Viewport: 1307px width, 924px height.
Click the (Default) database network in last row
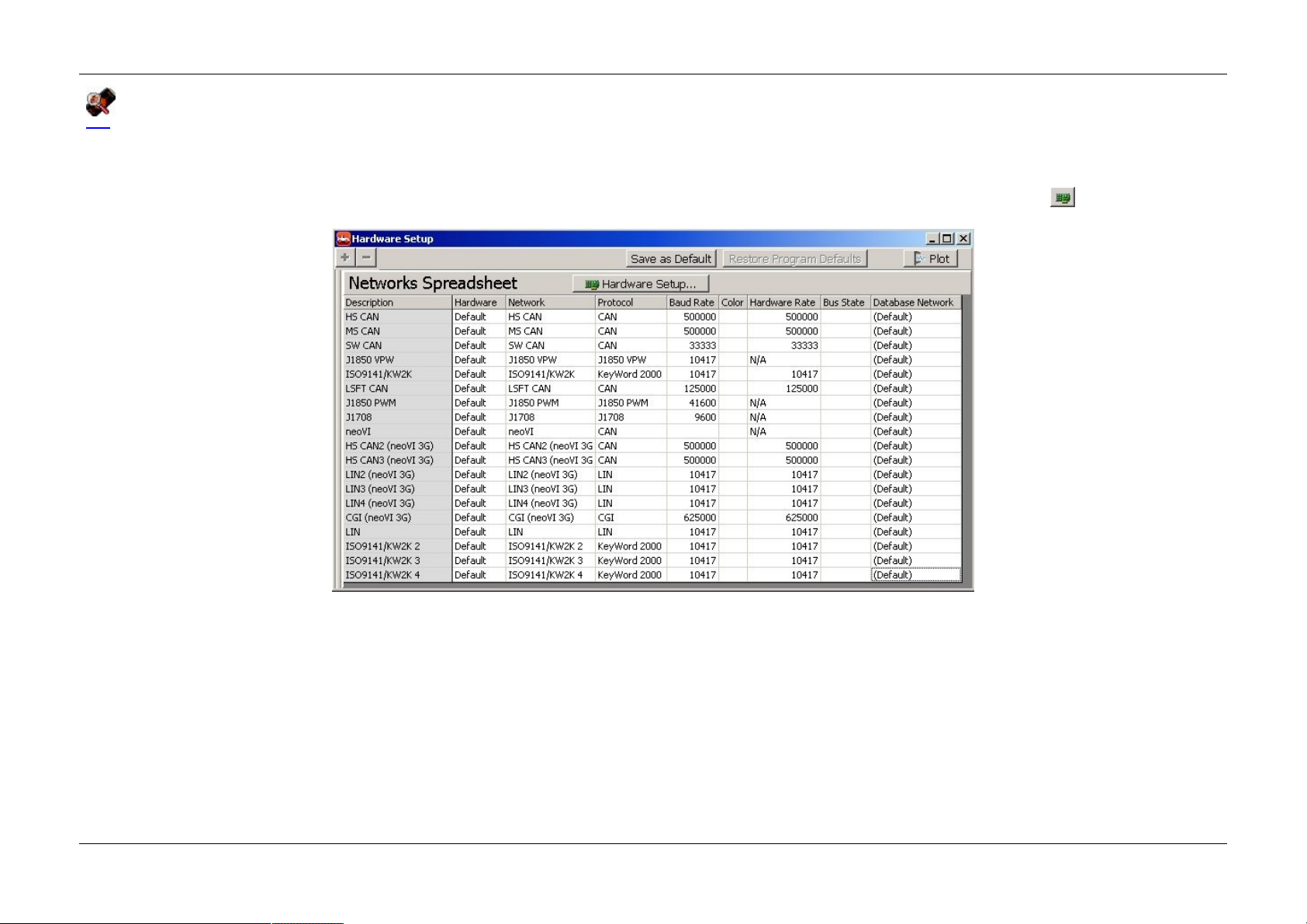coord(916,575)
